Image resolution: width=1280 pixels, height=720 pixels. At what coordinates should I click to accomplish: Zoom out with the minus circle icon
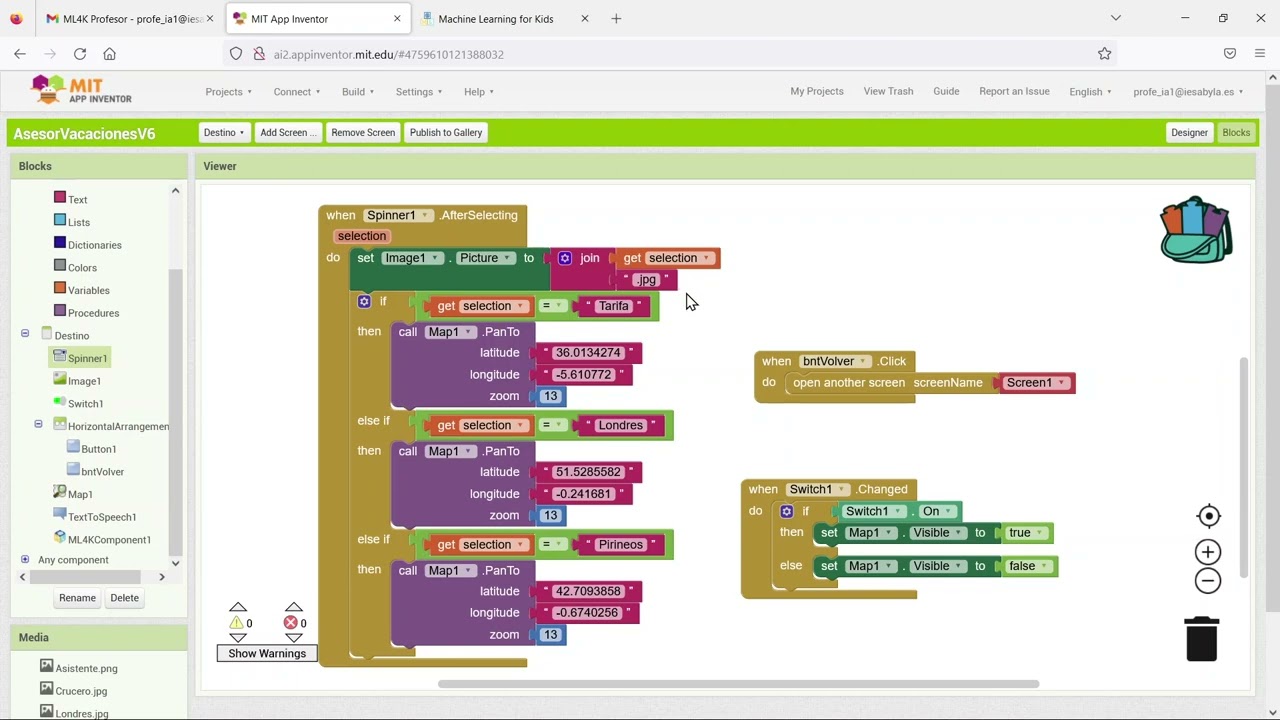[1208, 580]
